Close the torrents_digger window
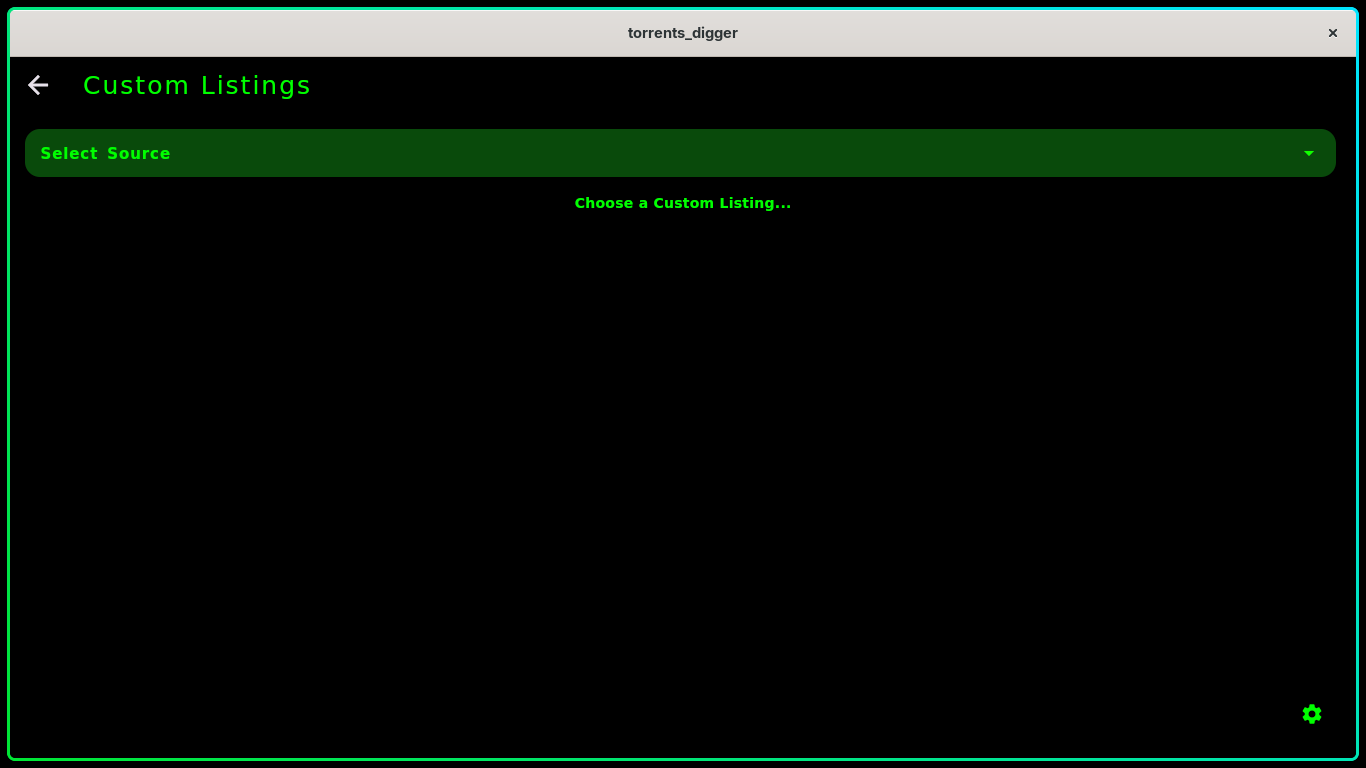The image size is (1366, 768). click(x=1333, y=33)
